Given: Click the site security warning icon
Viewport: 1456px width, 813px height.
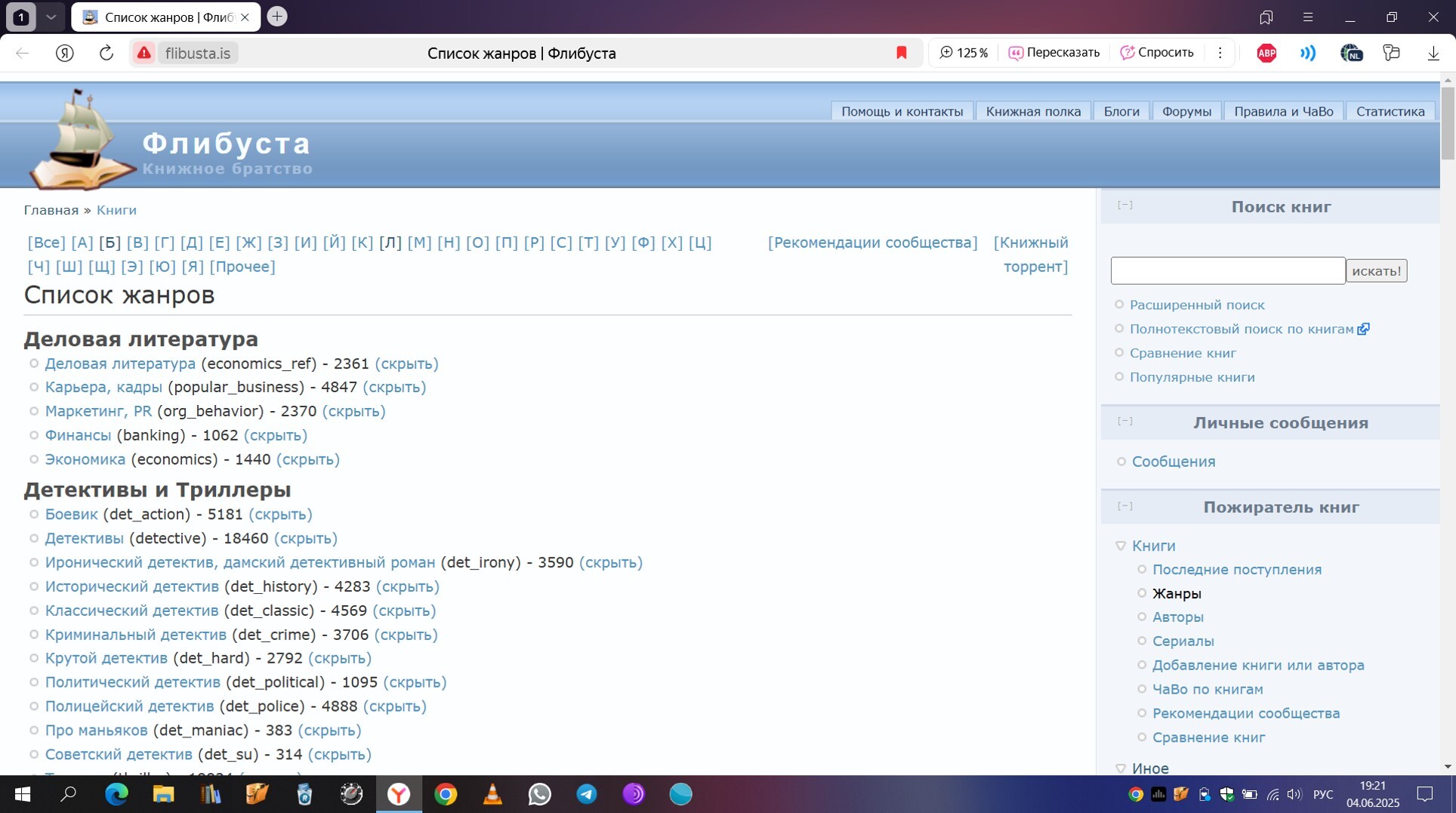Looking at the screenshot, I should coord(143,53).
